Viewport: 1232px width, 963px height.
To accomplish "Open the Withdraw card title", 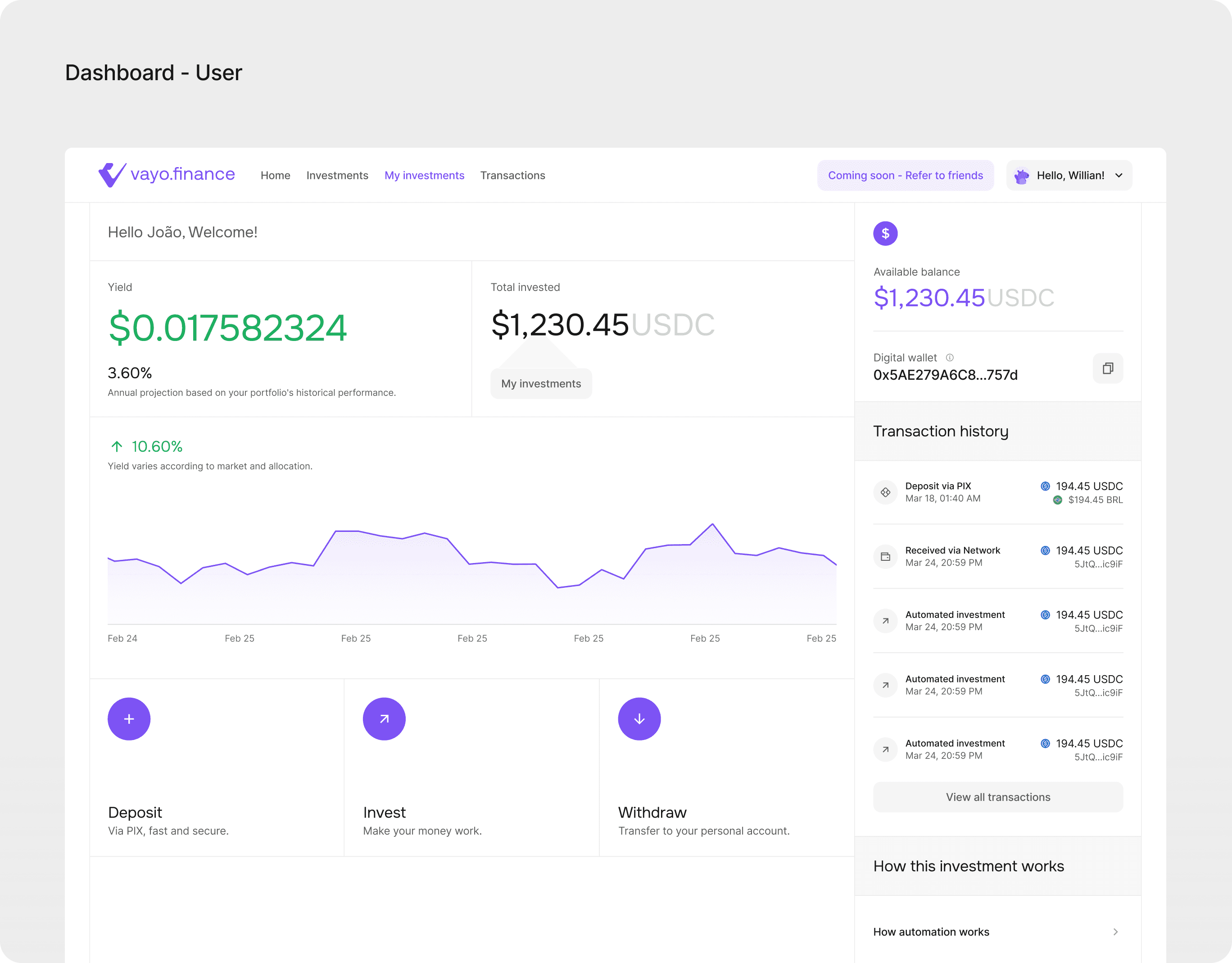I will [x=652, y=813].
